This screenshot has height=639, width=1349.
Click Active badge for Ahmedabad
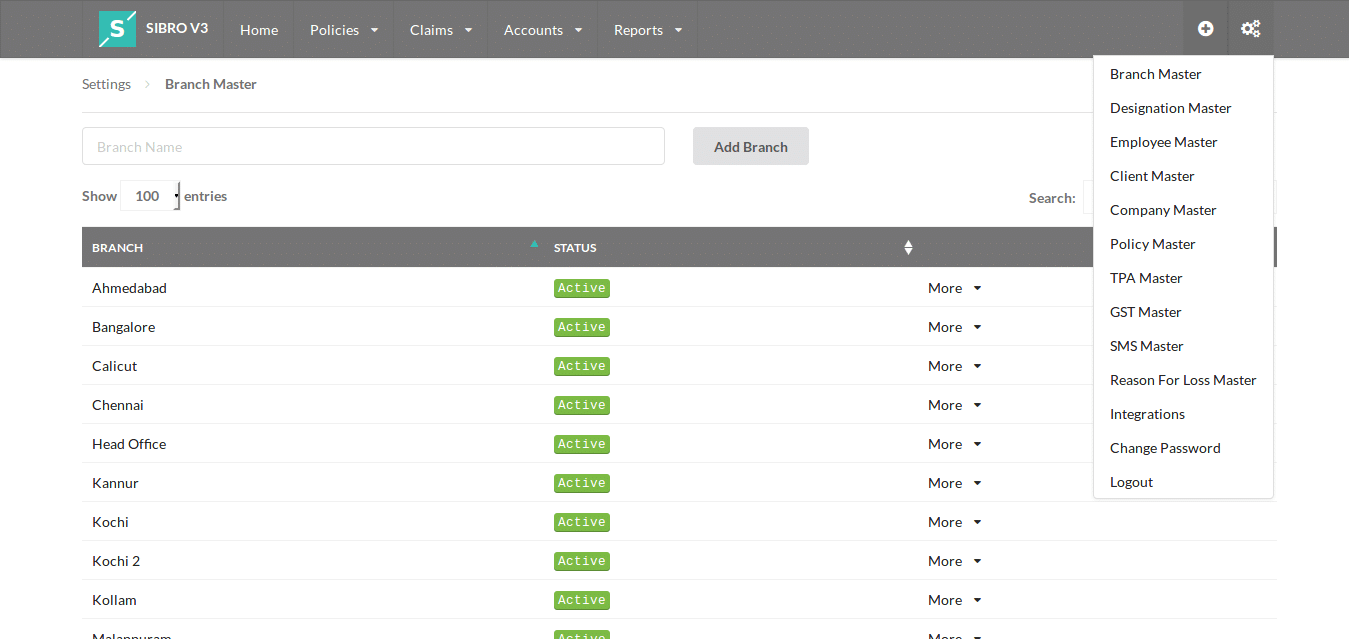pyautogui.click(x=582, y=288)
